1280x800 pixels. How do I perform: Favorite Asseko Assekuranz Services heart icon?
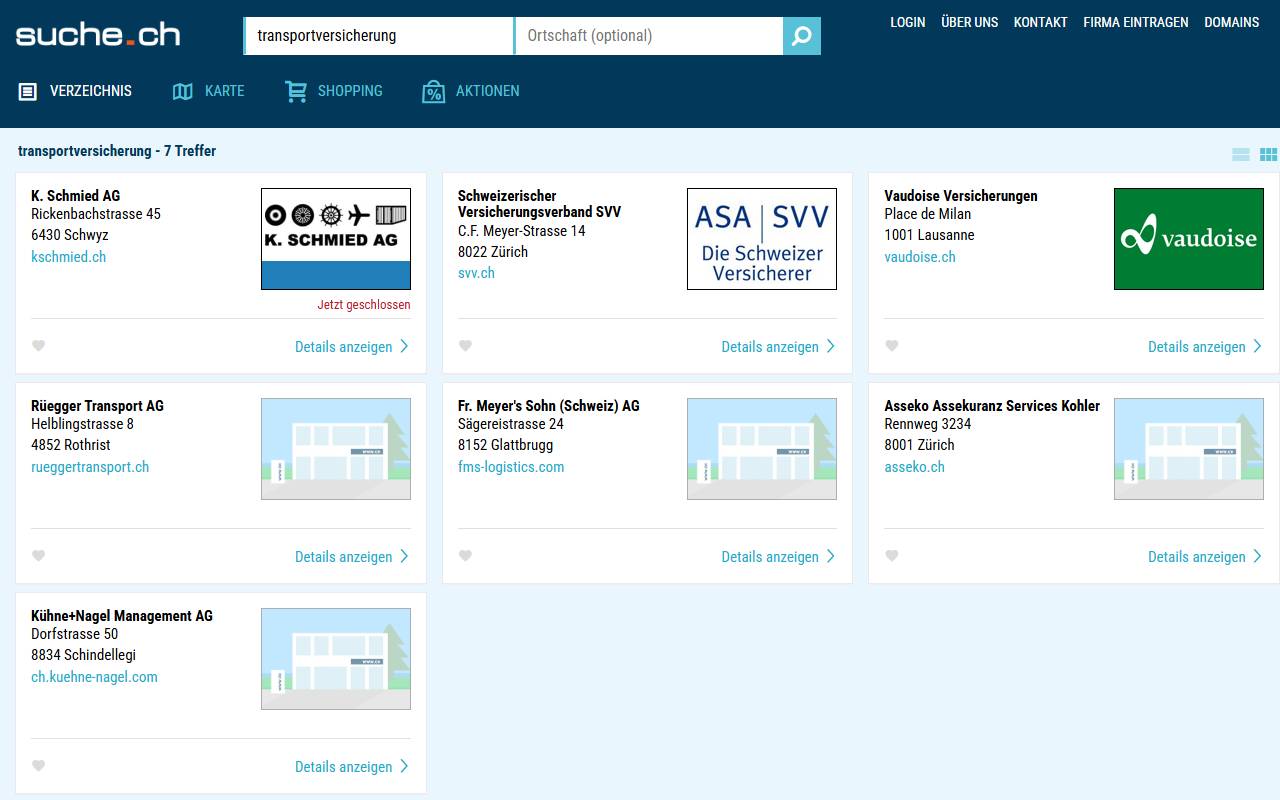click(x=892, y=556)
